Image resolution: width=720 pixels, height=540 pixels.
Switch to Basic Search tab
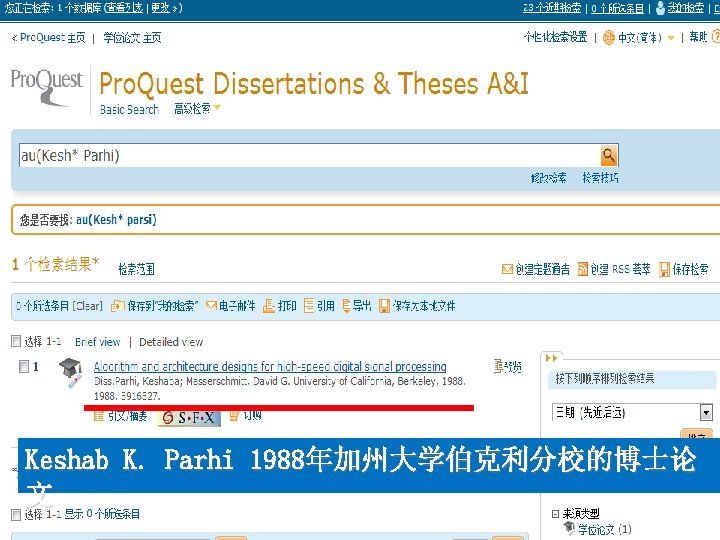coord(129,109)
